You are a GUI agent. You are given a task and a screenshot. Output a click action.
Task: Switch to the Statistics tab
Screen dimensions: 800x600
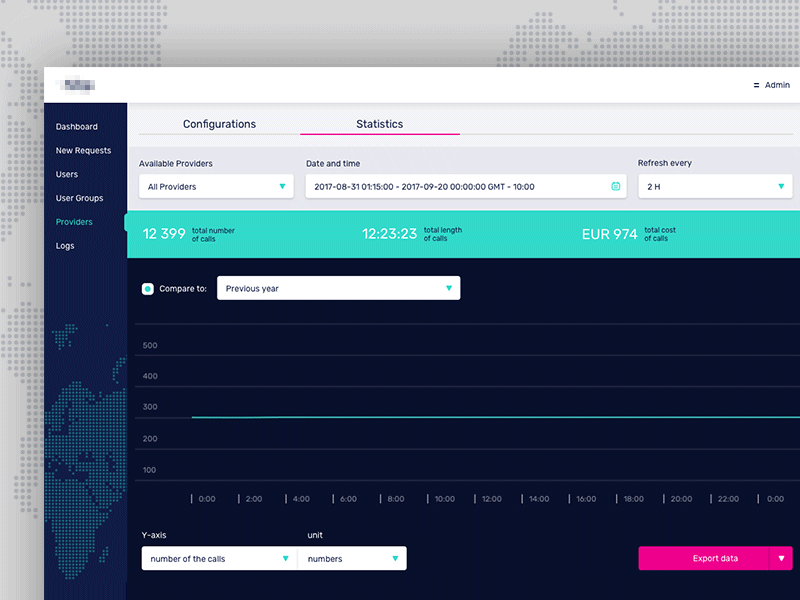379,124
